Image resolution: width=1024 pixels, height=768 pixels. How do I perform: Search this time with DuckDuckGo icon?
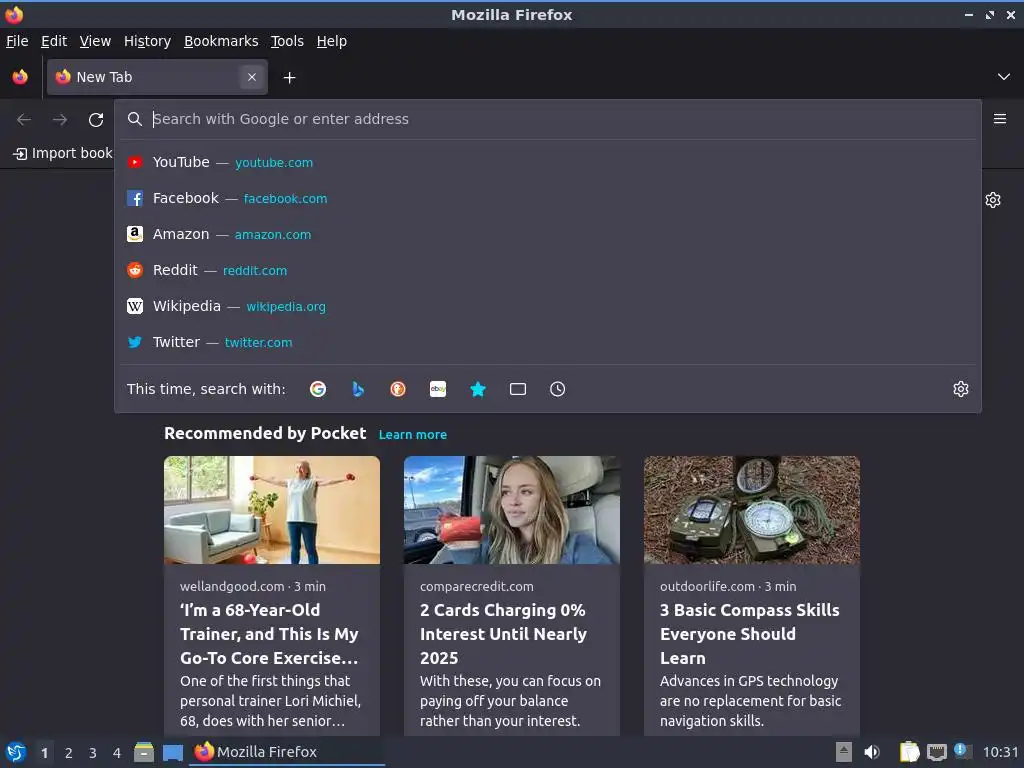pyautogui.click(x=398, y=389)
